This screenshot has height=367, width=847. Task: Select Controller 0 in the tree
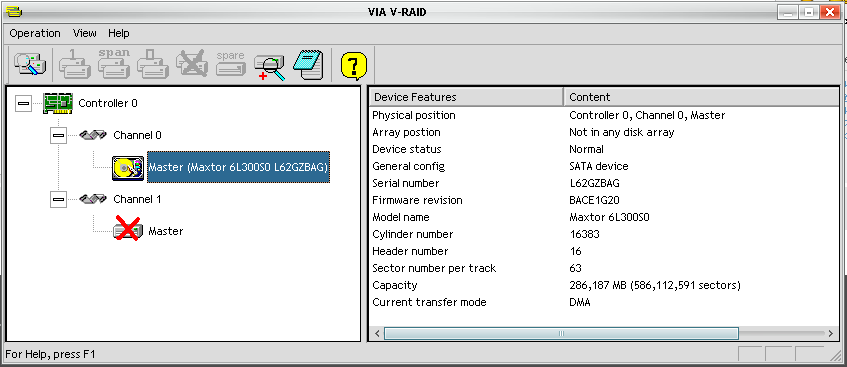click(x=108, y=103)
